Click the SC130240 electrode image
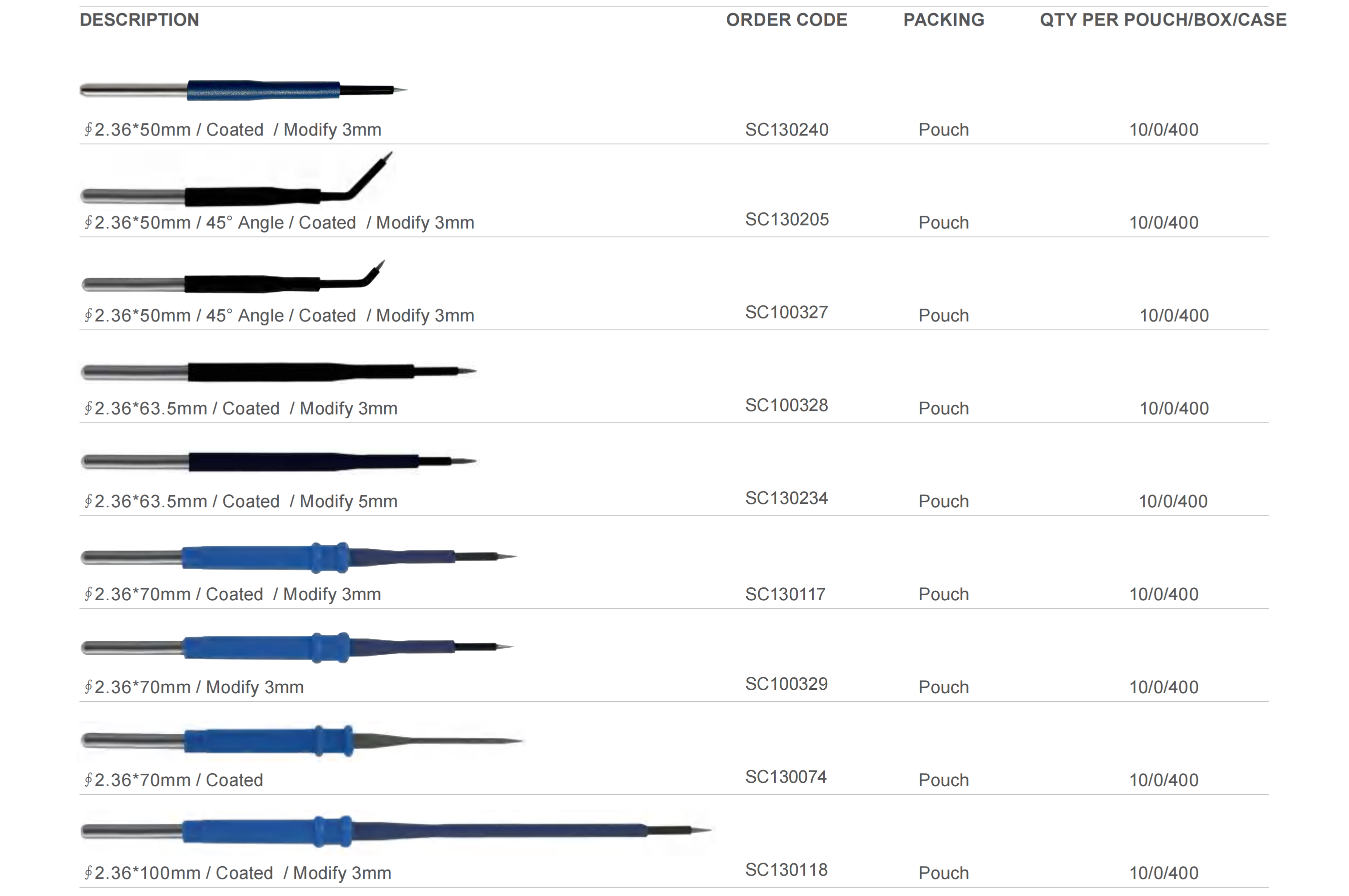The height and width of the screenshot is (896, 1349). click(243, 90)
